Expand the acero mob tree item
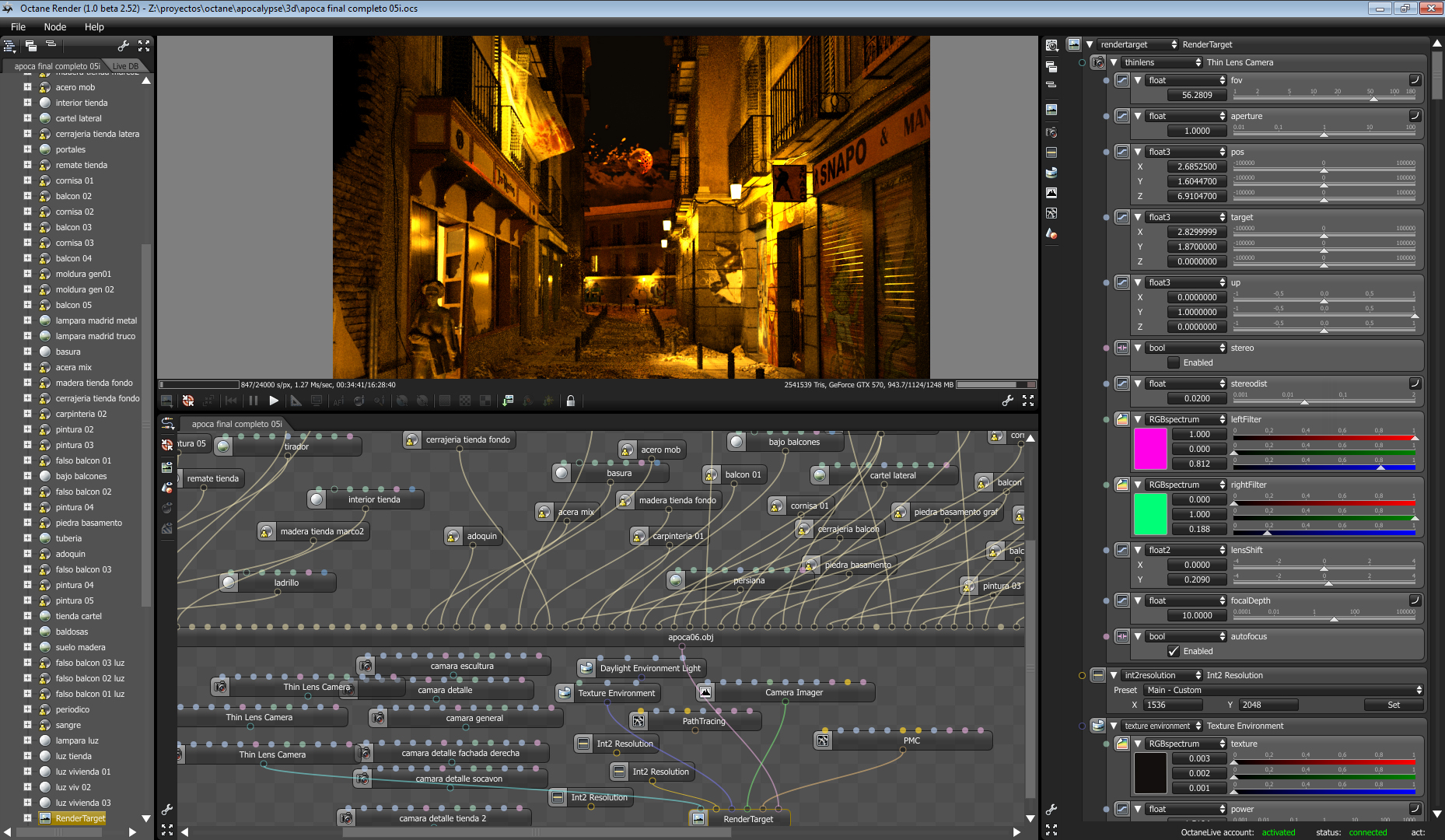 tap(27, 87)
